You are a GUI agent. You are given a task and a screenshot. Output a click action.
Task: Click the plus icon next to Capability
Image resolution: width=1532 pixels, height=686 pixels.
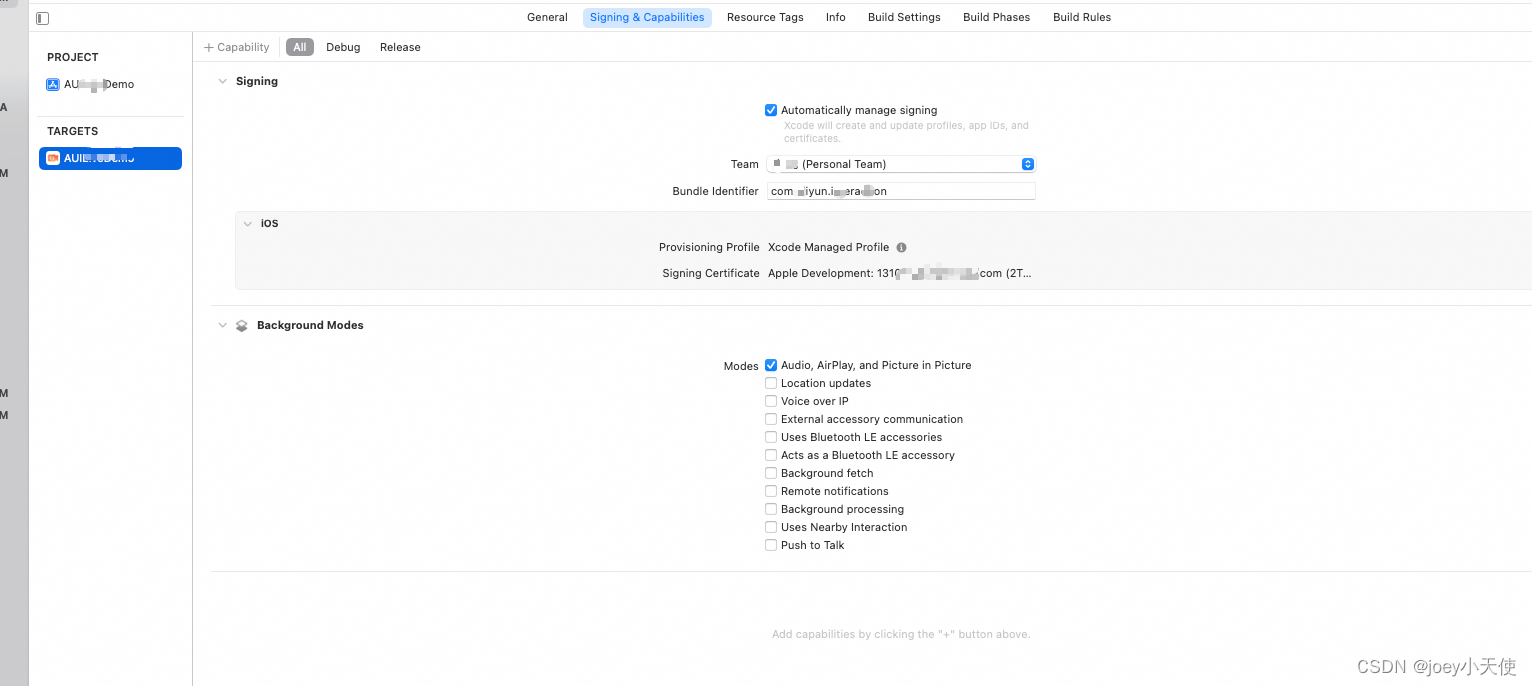point(209,47)
